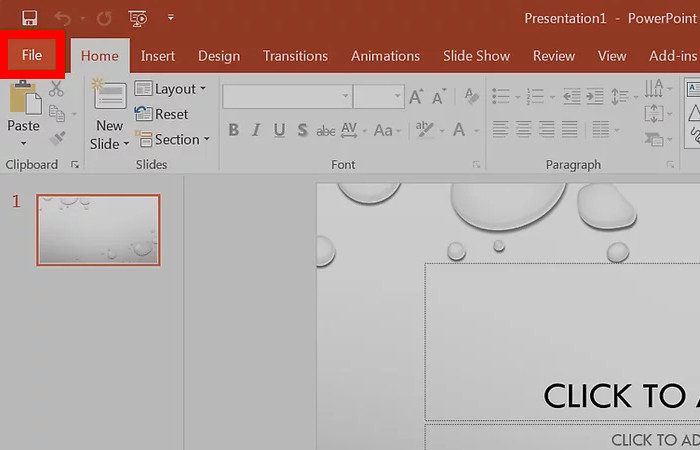This screenshot has height=450, width=700.
Task: Click the Reset slide button
Action: point(161,114)
